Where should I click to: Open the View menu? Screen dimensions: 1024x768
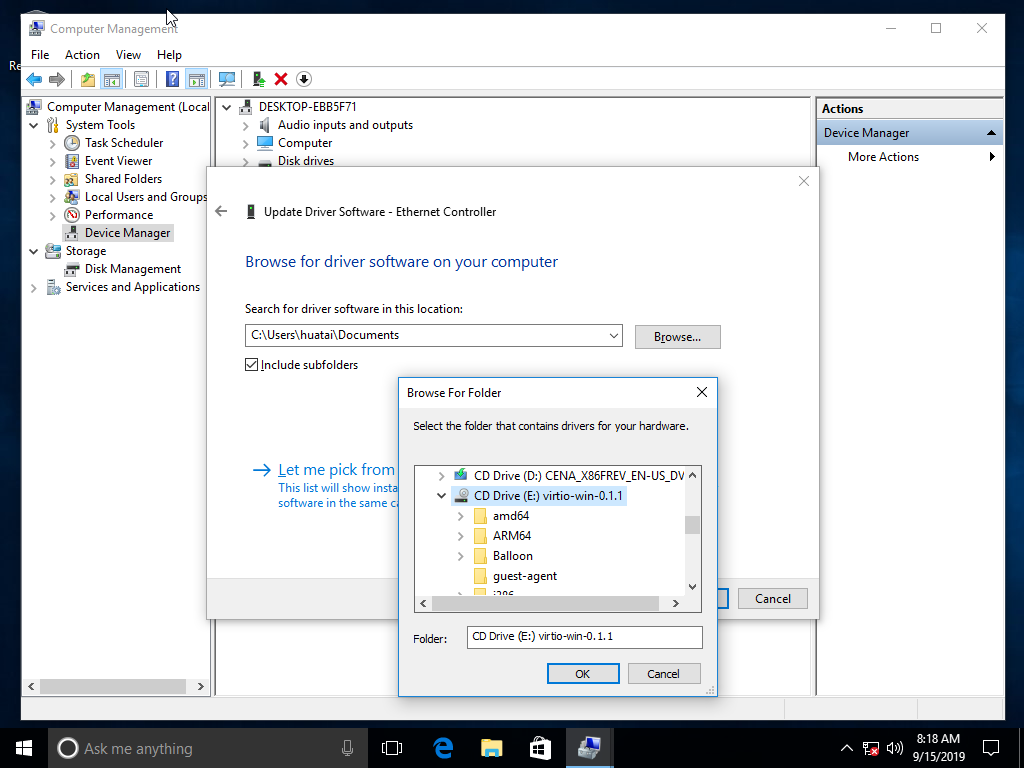pyautogui.click(x=128, y=55)
